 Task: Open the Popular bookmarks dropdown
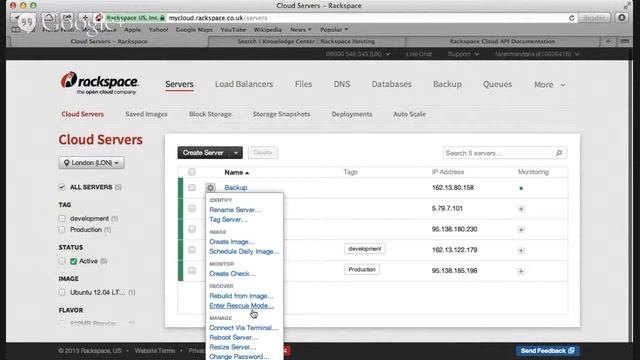(334, 30)
